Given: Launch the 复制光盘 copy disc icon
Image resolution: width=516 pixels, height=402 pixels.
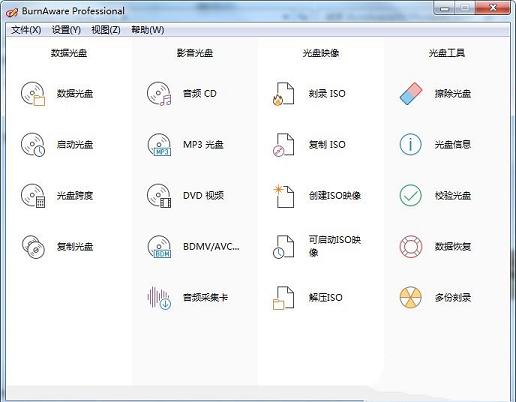Looking at the screenshot, I should (33, 247).
